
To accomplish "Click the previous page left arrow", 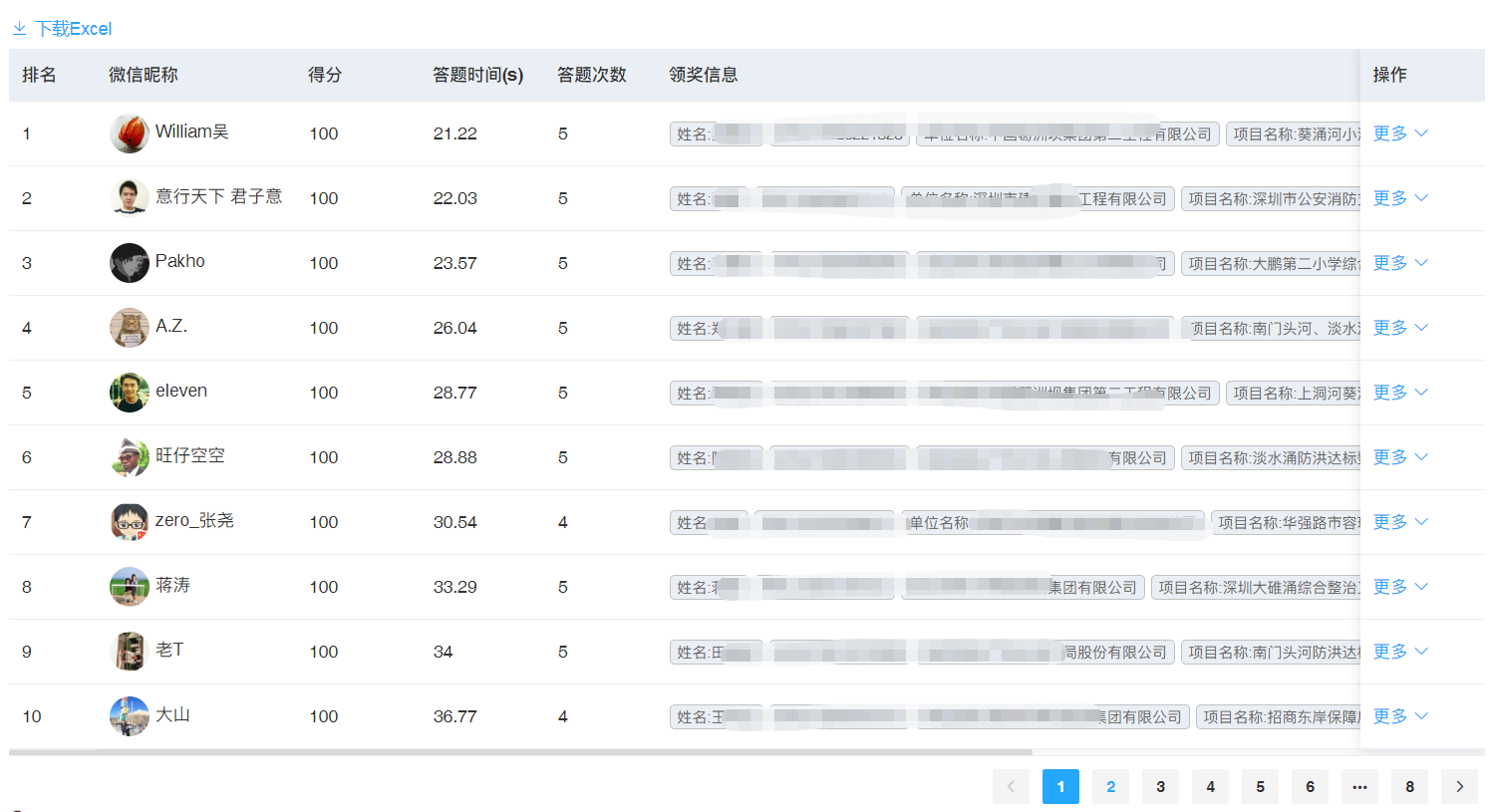I will click(1011, 787).
